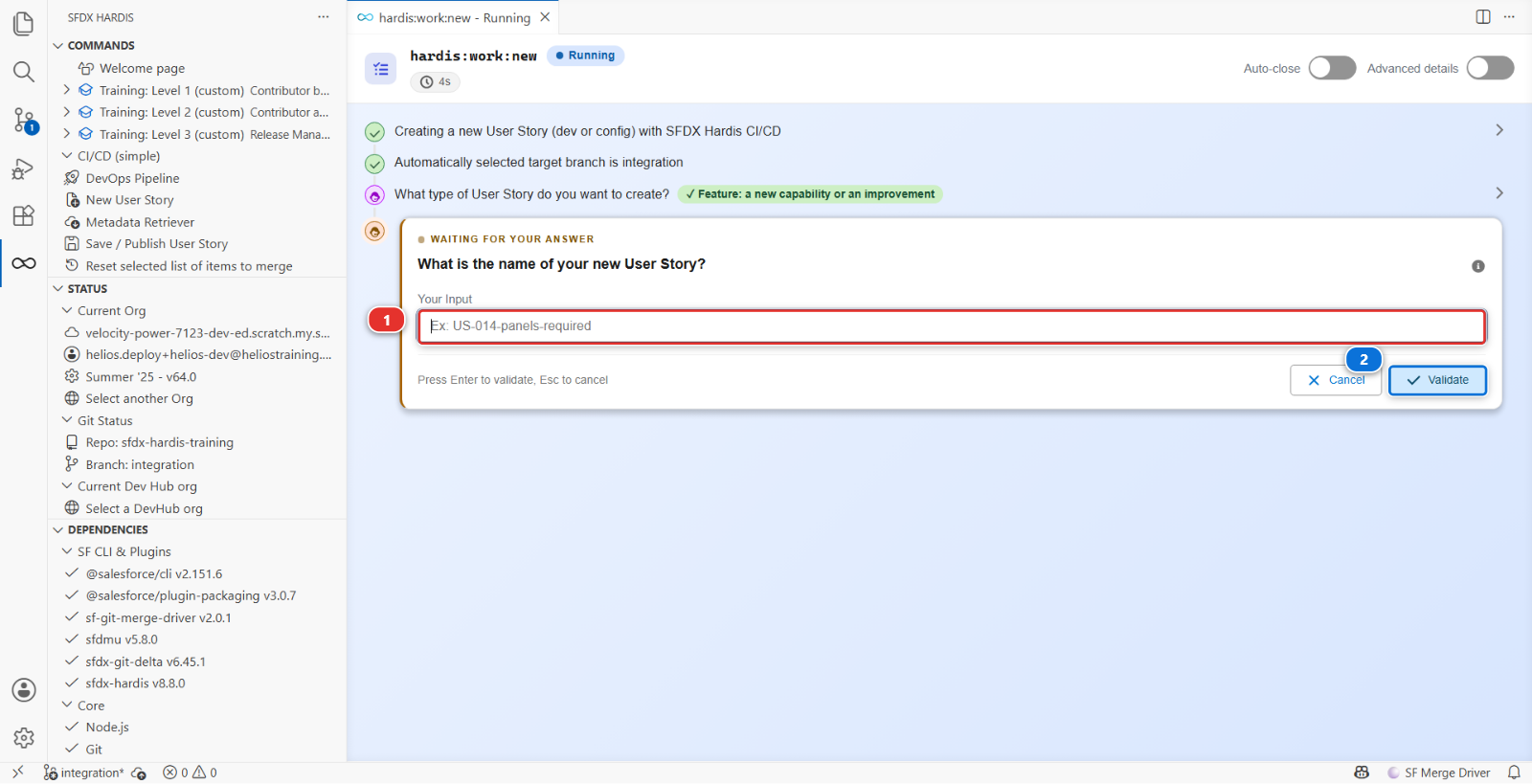Run the New User Story command
The image size is (1532, 784).
(129, 200)
